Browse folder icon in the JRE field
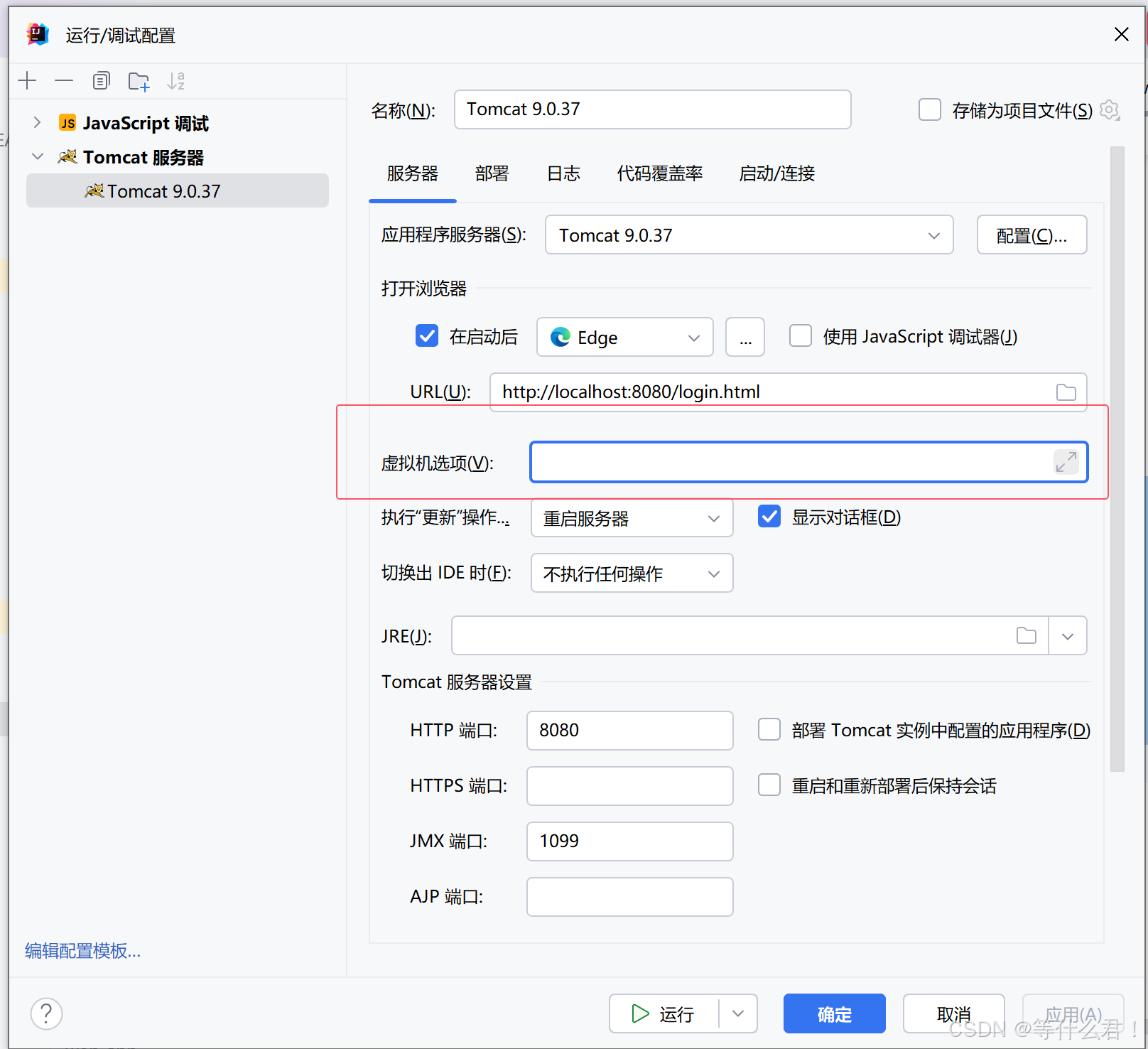Screen dimensions: 1148x1049 point(1027,635)
